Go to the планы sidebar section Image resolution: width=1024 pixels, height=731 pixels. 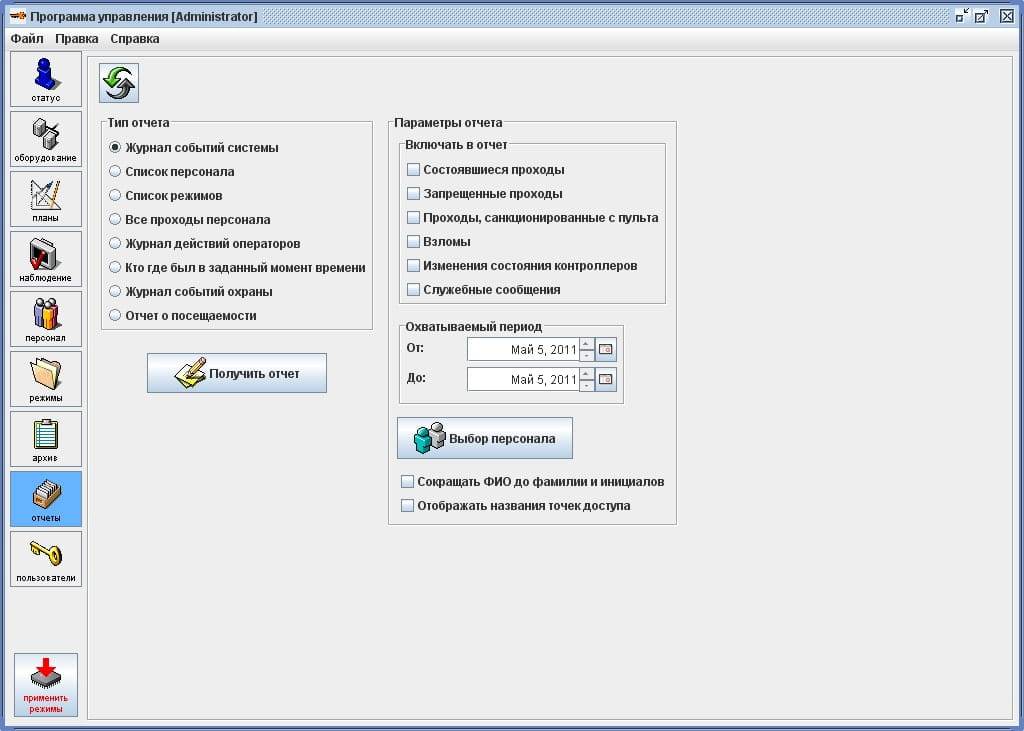46,199
